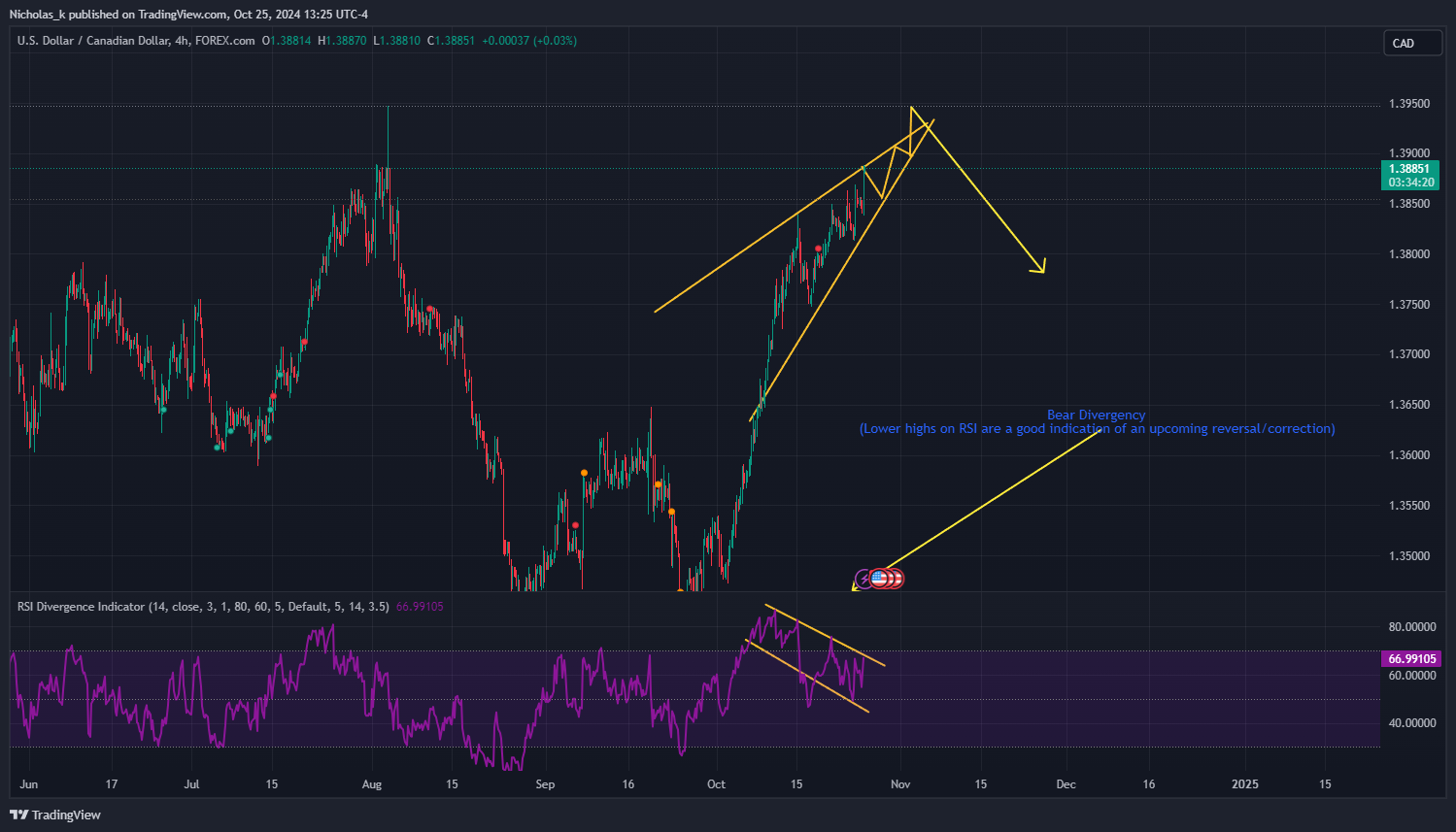Viewport: 1456px width, 832px height.
Task: Click the Jul label on time axis
Action: tap(191, 784)
